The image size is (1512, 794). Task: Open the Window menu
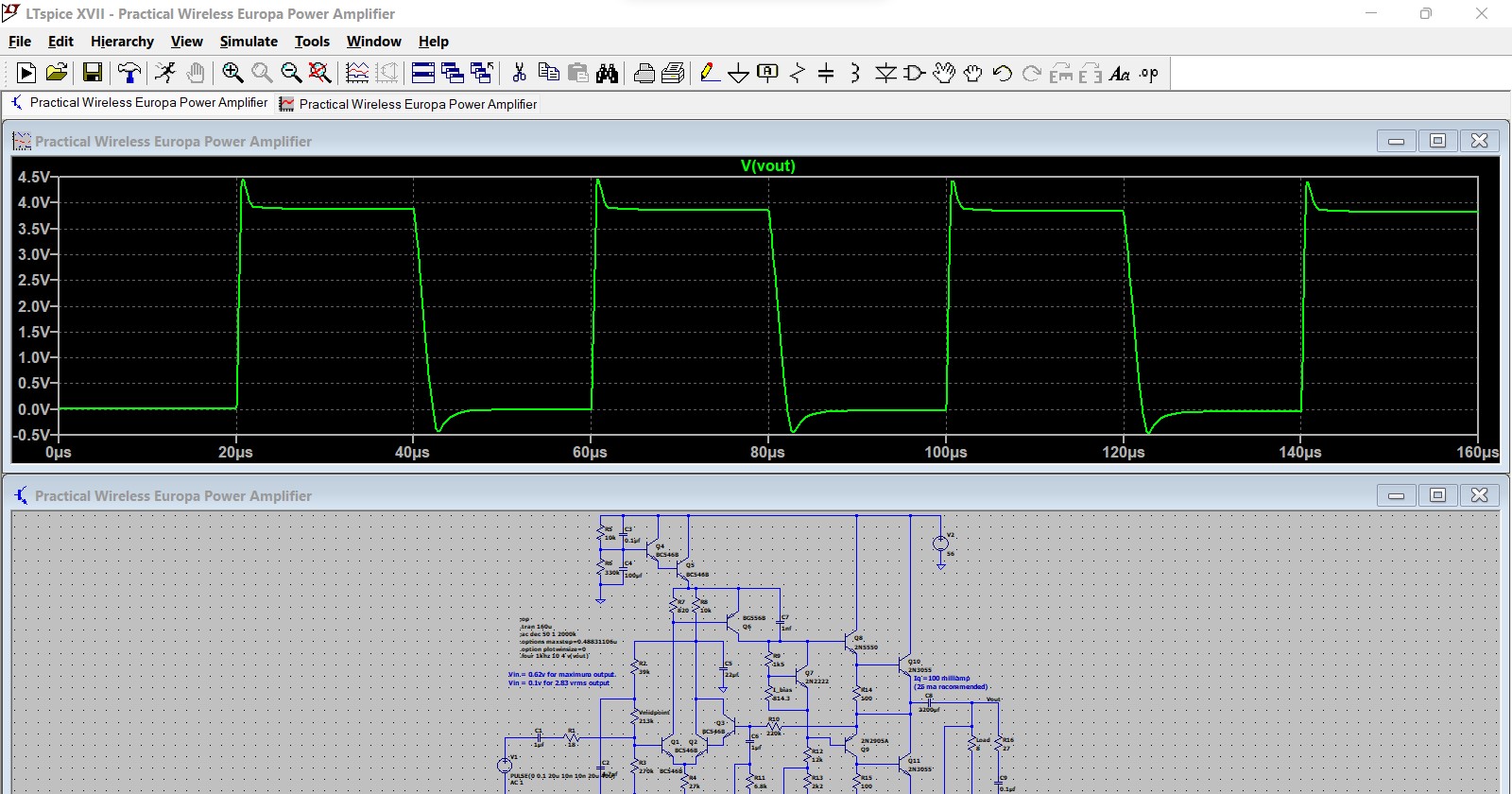tap(374, 42)
